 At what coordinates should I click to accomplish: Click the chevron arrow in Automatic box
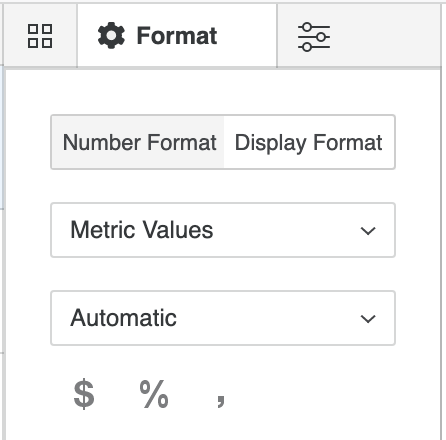tap(368, 319)
